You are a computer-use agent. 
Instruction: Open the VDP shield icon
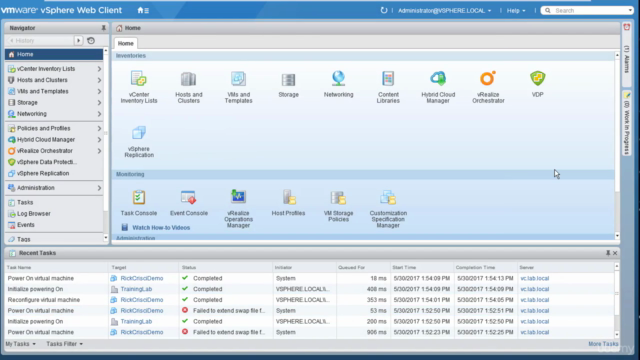coord(538,78)
